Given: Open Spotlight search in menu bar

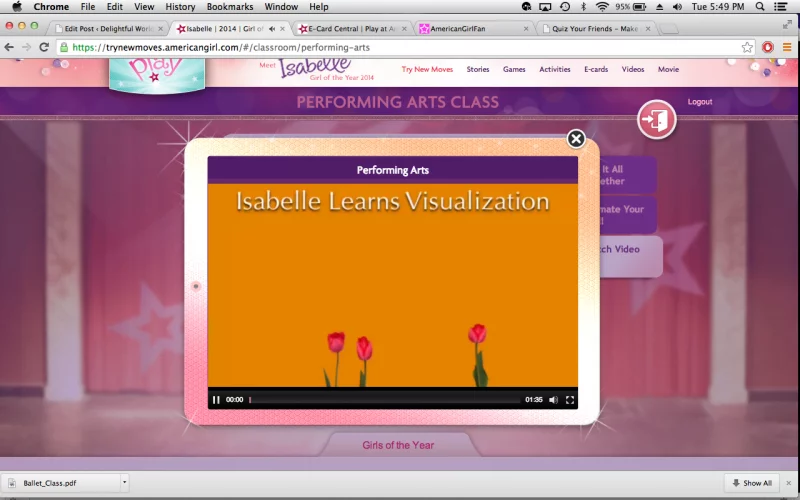Looking at the screenshot, I should (x=760, y=7).
